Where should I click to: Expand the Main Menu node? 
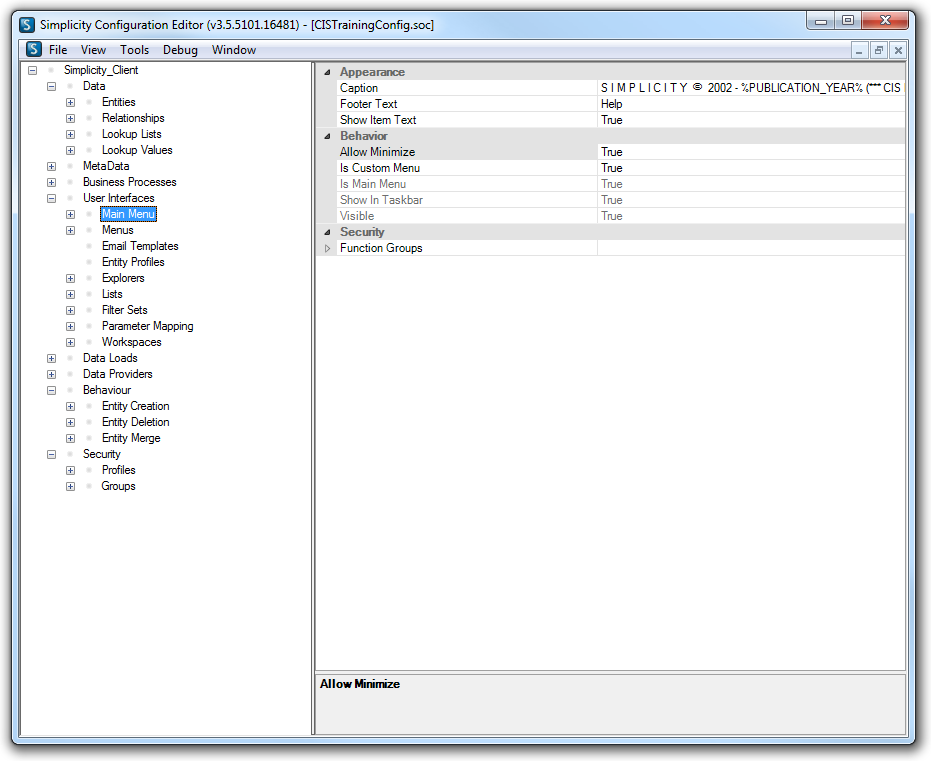click(71, 214)
